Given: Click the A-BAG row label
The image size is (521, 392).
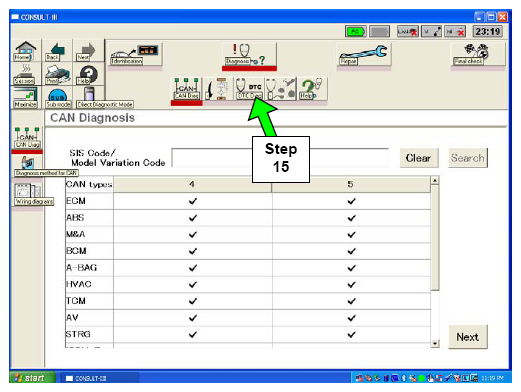Looking at the screenshot, I should click(82, 268).
